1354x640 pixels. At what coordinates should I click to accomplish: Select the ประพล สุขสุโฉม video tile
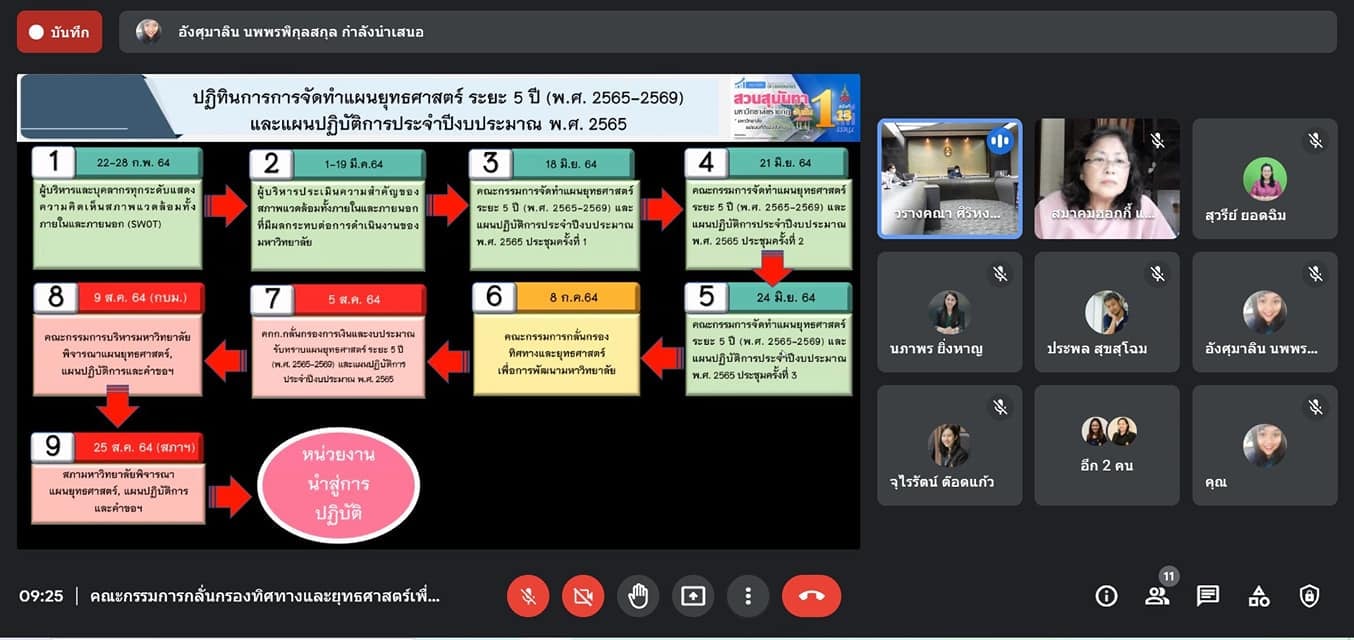tap(1107, 312)
